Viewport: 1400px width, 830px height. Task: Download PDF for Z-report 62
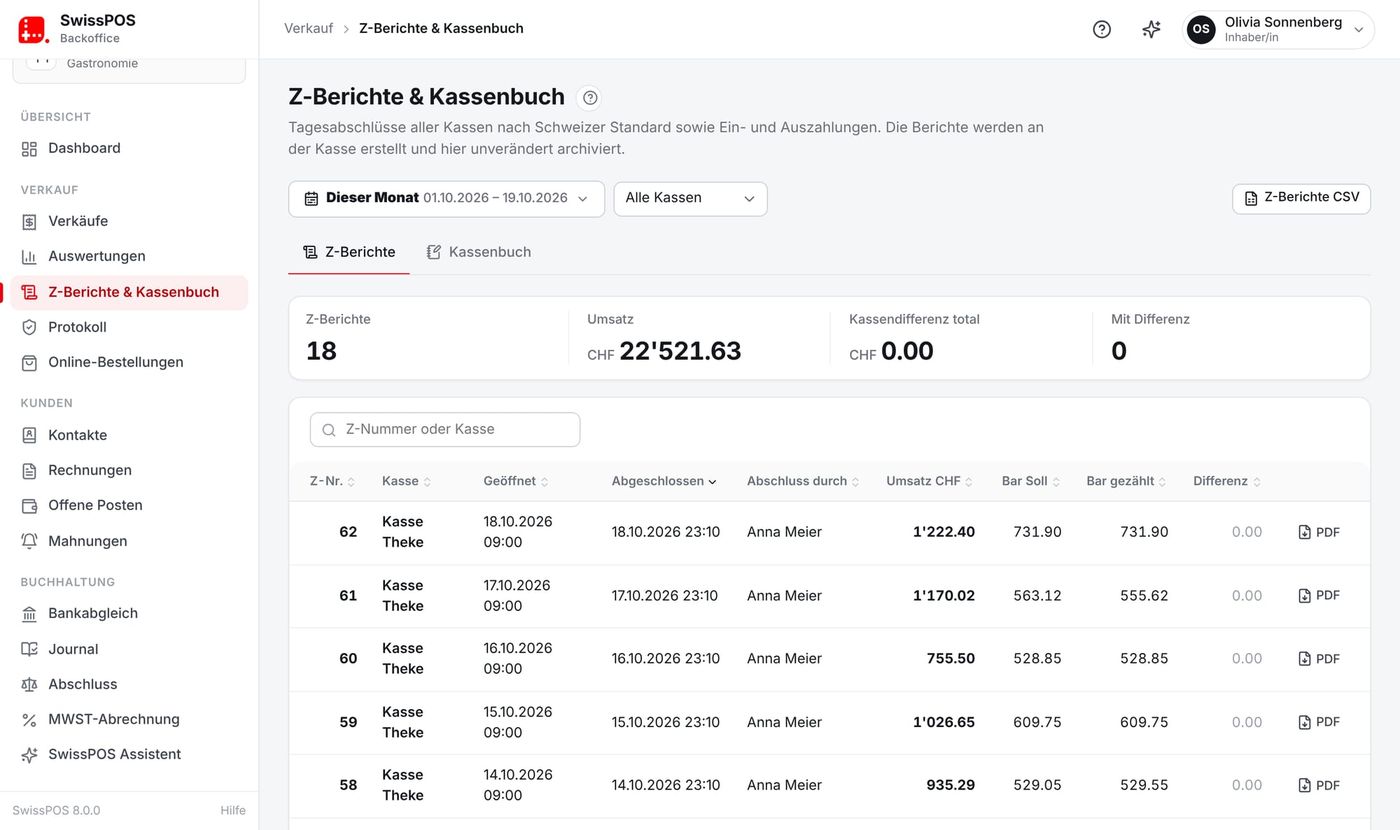1318,532
